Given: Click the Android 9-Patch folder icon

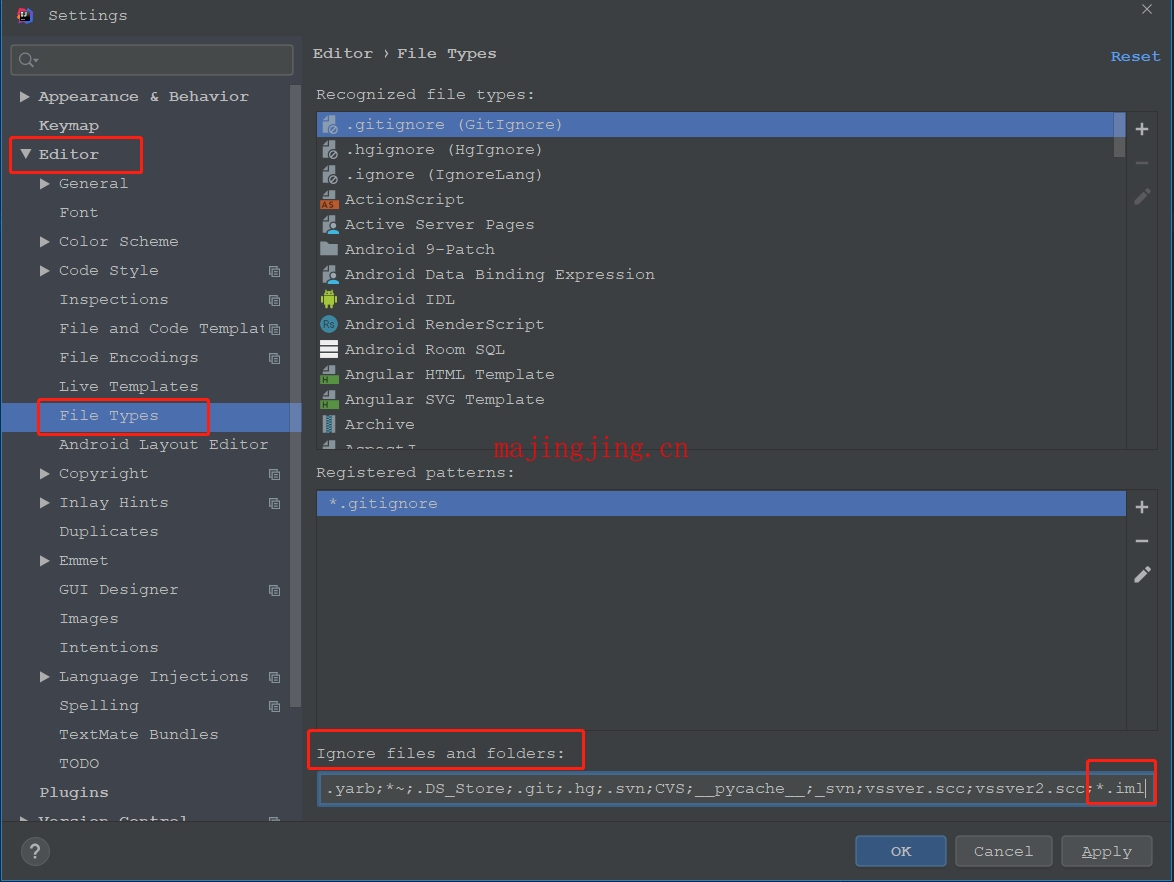Looking at the screenshot, I should point(329,249).
